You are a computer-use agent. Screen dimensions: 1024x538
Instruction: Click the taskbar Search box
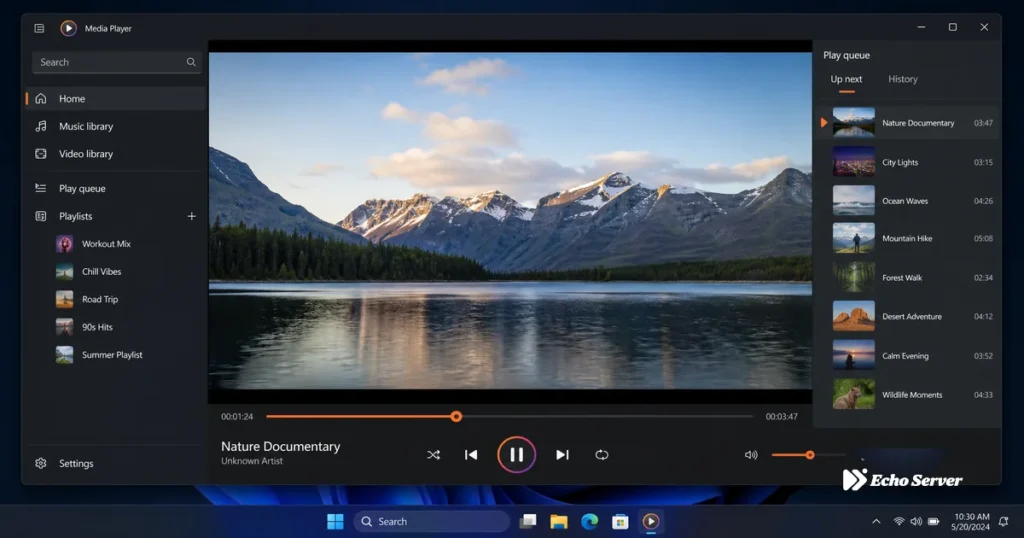coord(432,521)
